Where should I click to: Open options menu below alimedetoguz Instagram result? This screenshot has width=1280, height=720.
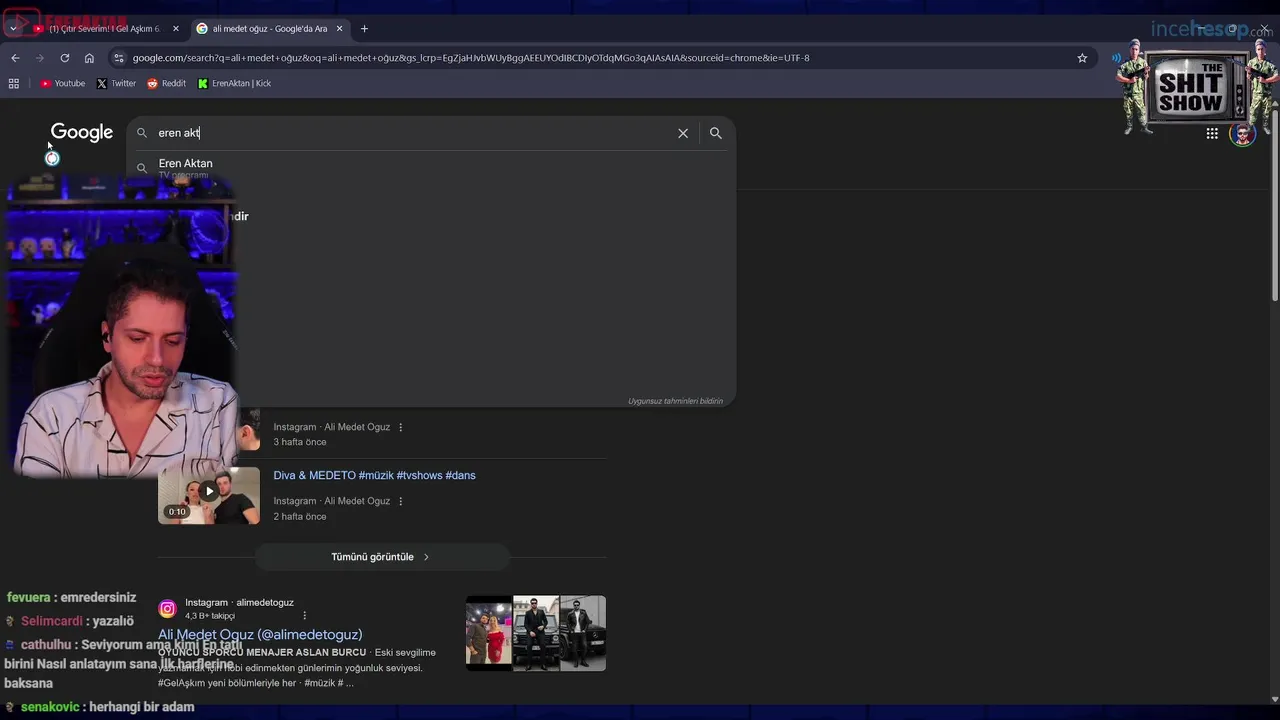305,616
